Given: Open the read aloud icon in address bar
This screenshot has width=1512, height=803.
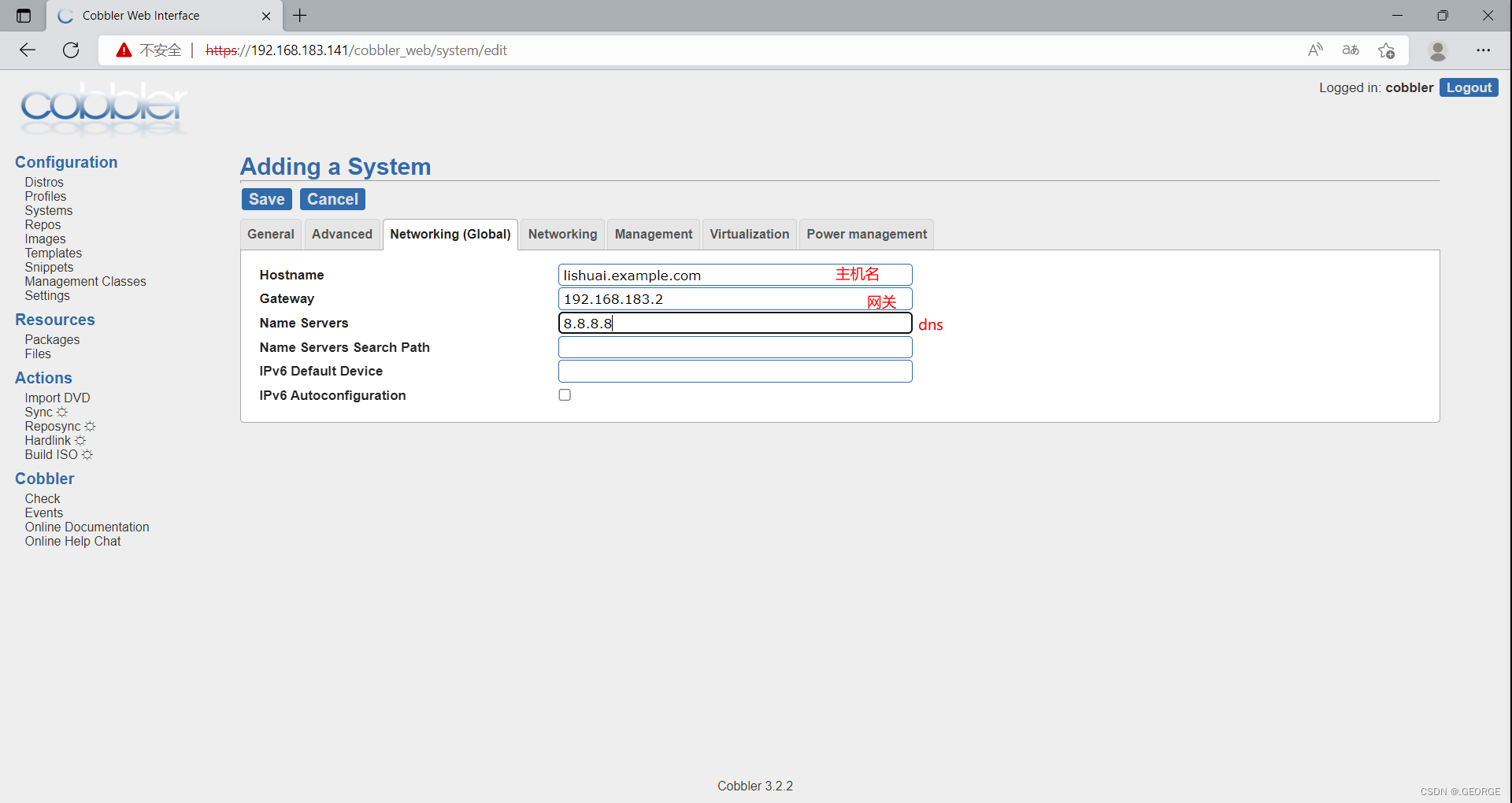Looking at the screenshot, I should (x=1315, y=50).
